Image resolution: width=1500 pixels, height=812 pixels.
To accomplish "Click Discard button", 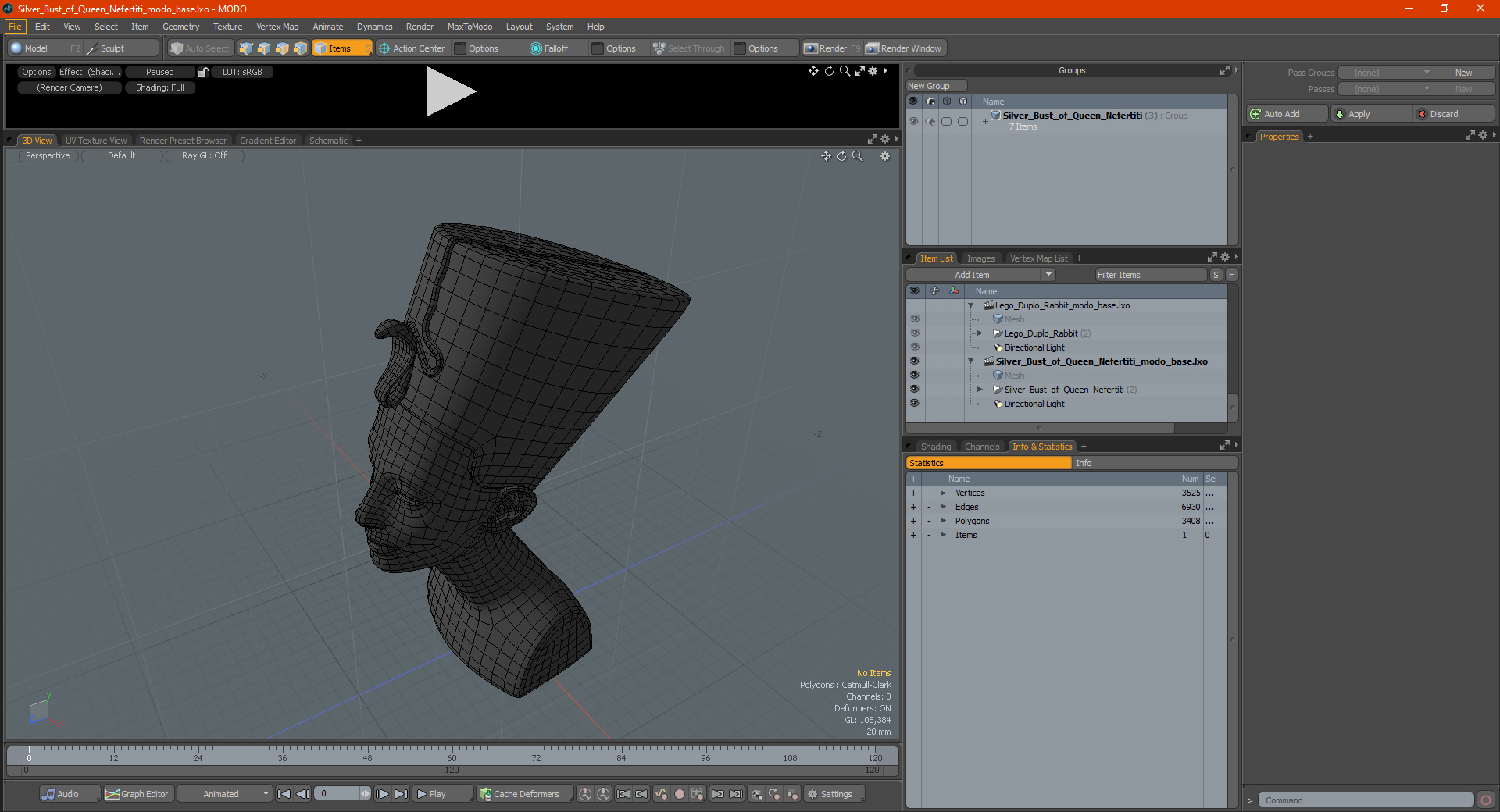I will pos(1453,114).
